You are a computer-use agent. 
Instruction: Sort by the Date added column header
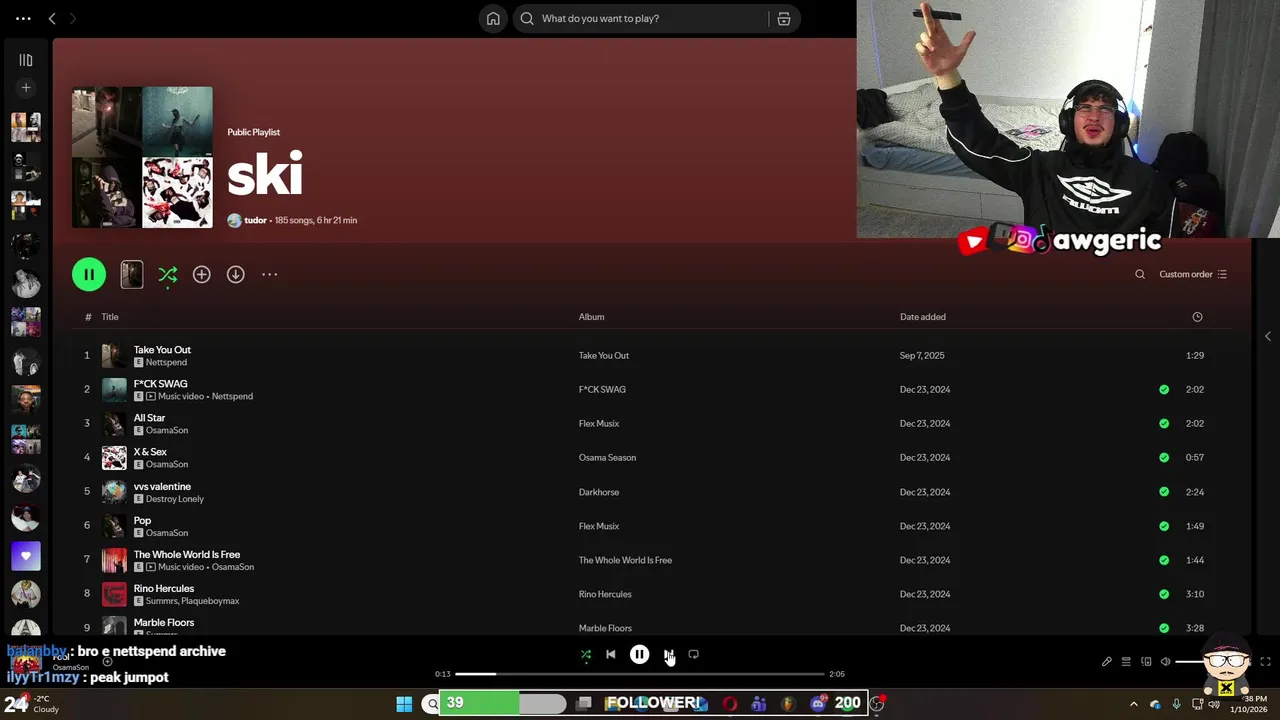[922, 317]
